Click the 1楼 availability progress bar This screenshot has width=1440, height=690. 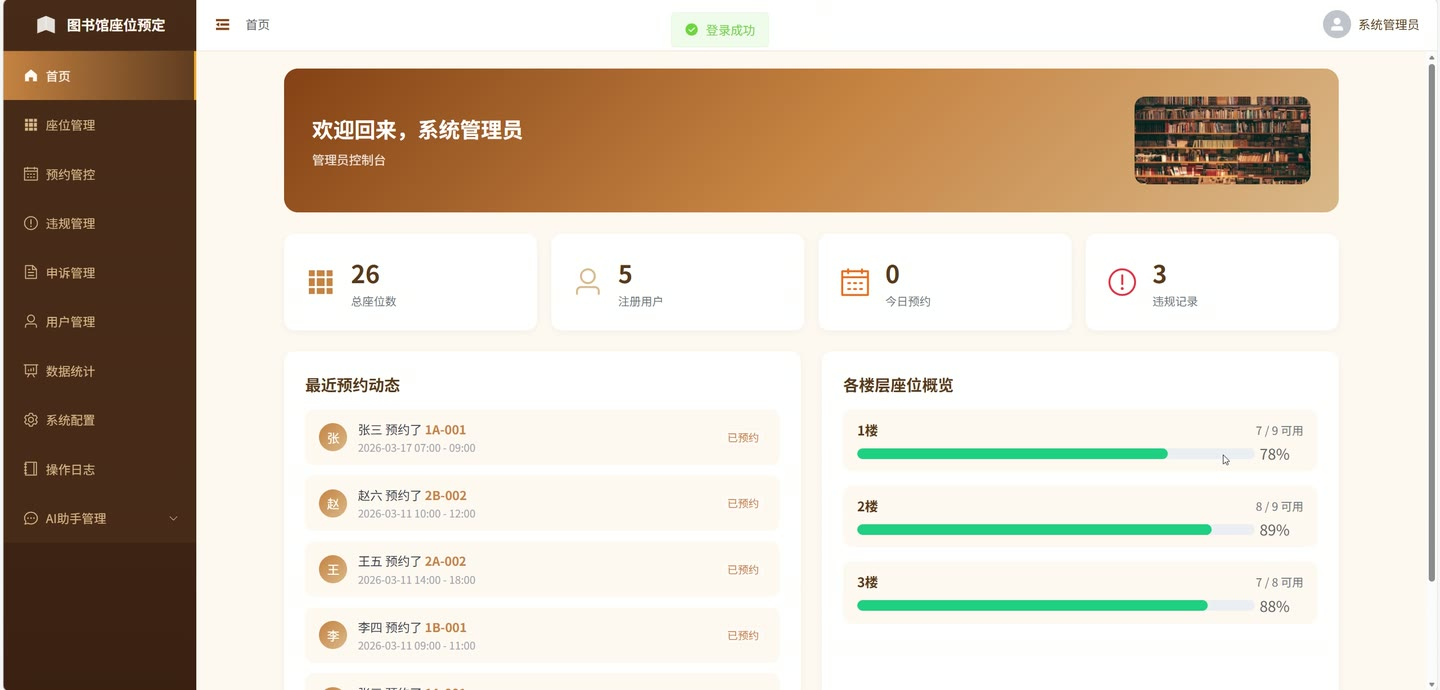1055,454
